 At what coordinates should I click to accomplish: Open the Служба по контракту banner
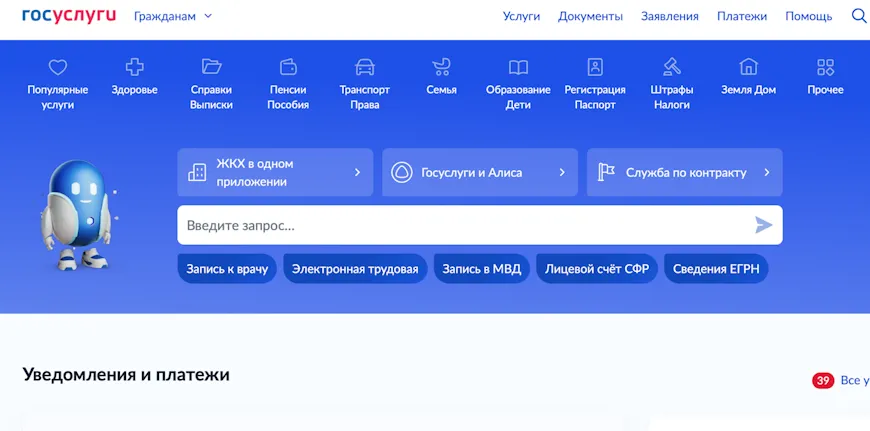(685, 172)
